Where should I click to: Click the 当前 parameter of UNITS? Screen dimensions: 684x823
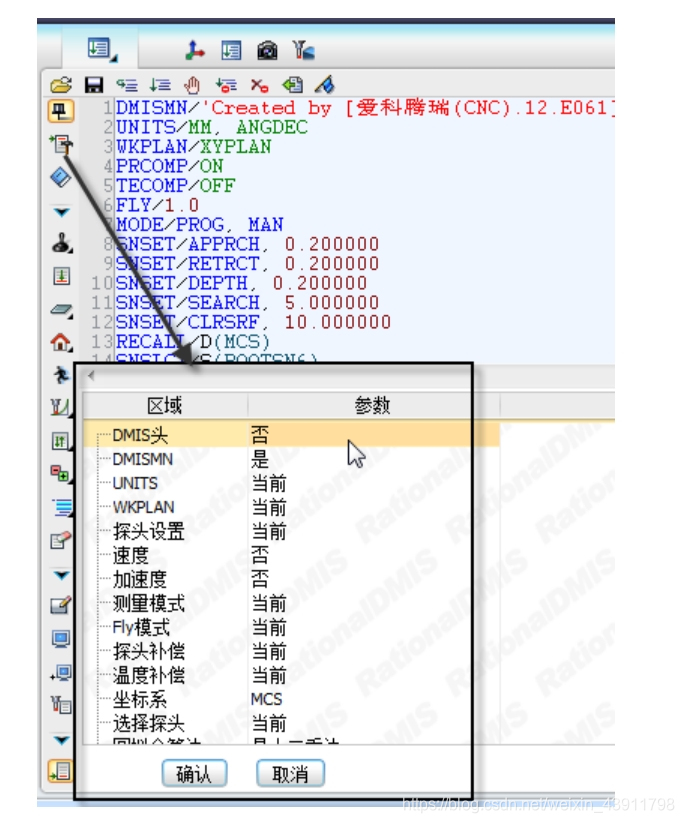pos(269,483)
